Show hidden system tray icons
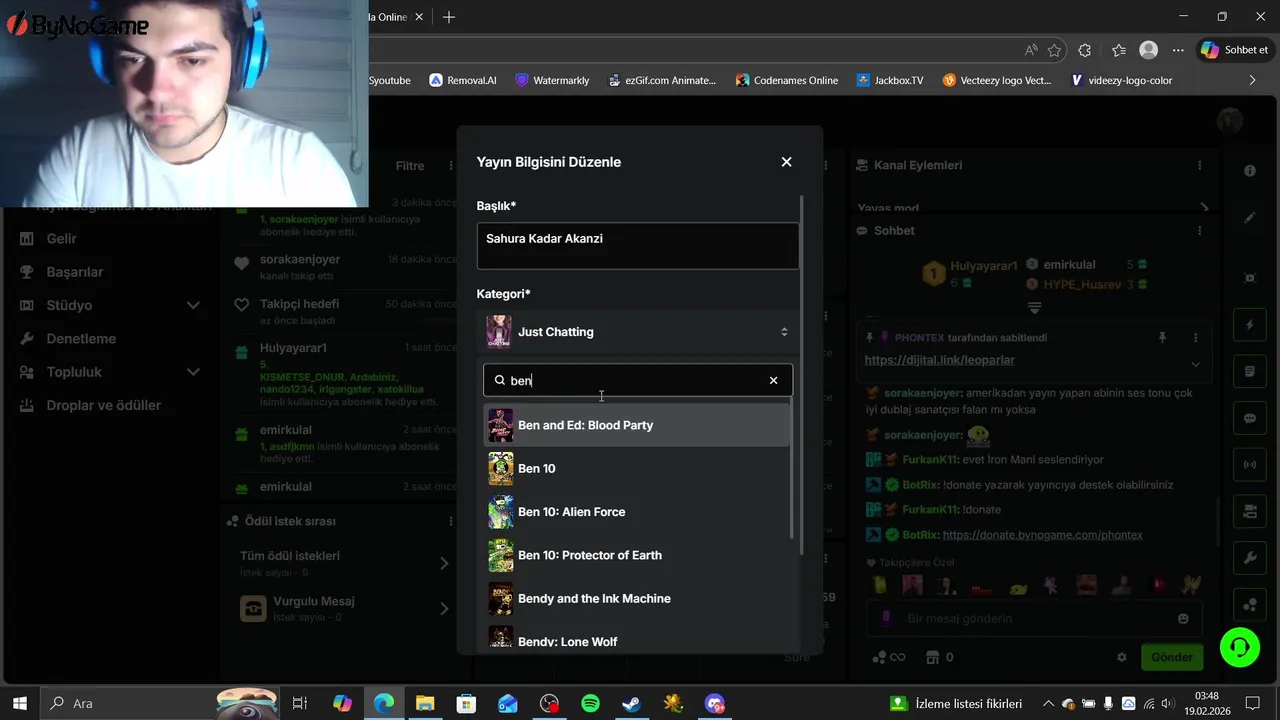1280x720 pixels. (1048, 704)
